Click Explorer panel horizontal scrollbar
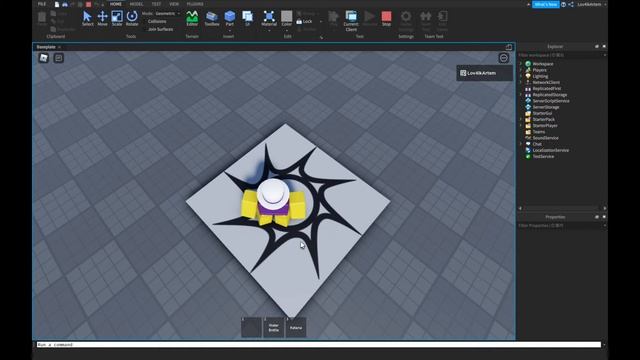 click(562, 208)
